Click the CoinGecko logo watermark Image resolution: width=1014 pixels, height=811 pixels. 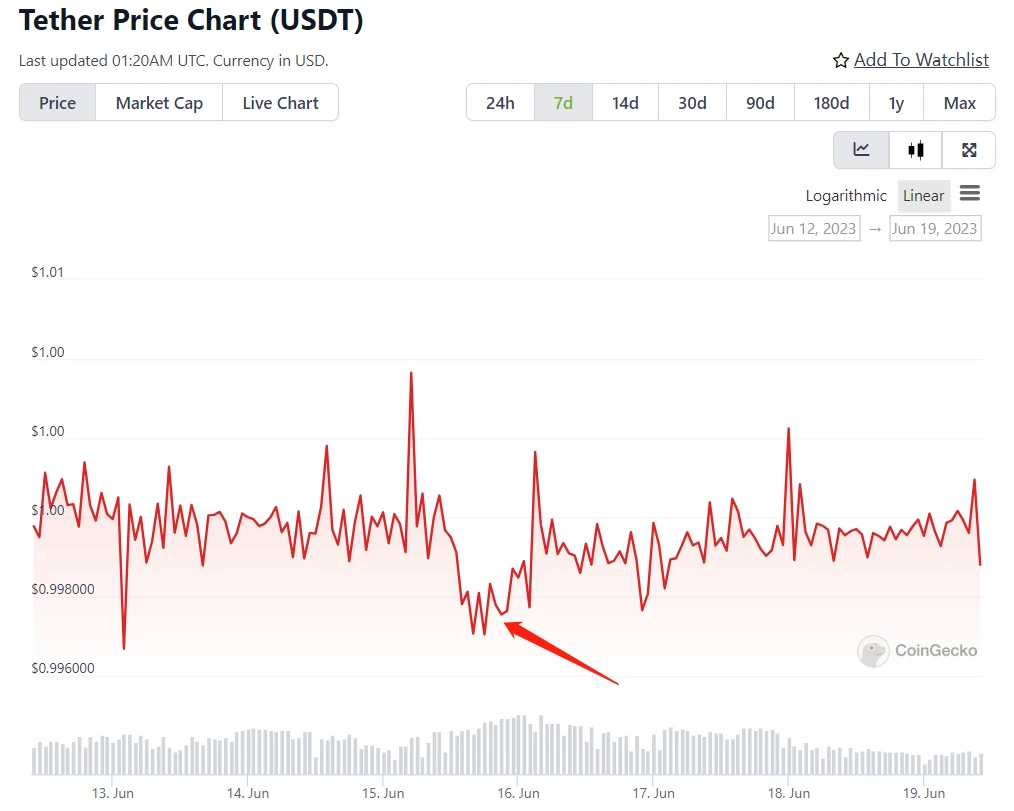[x=918, y=651]
